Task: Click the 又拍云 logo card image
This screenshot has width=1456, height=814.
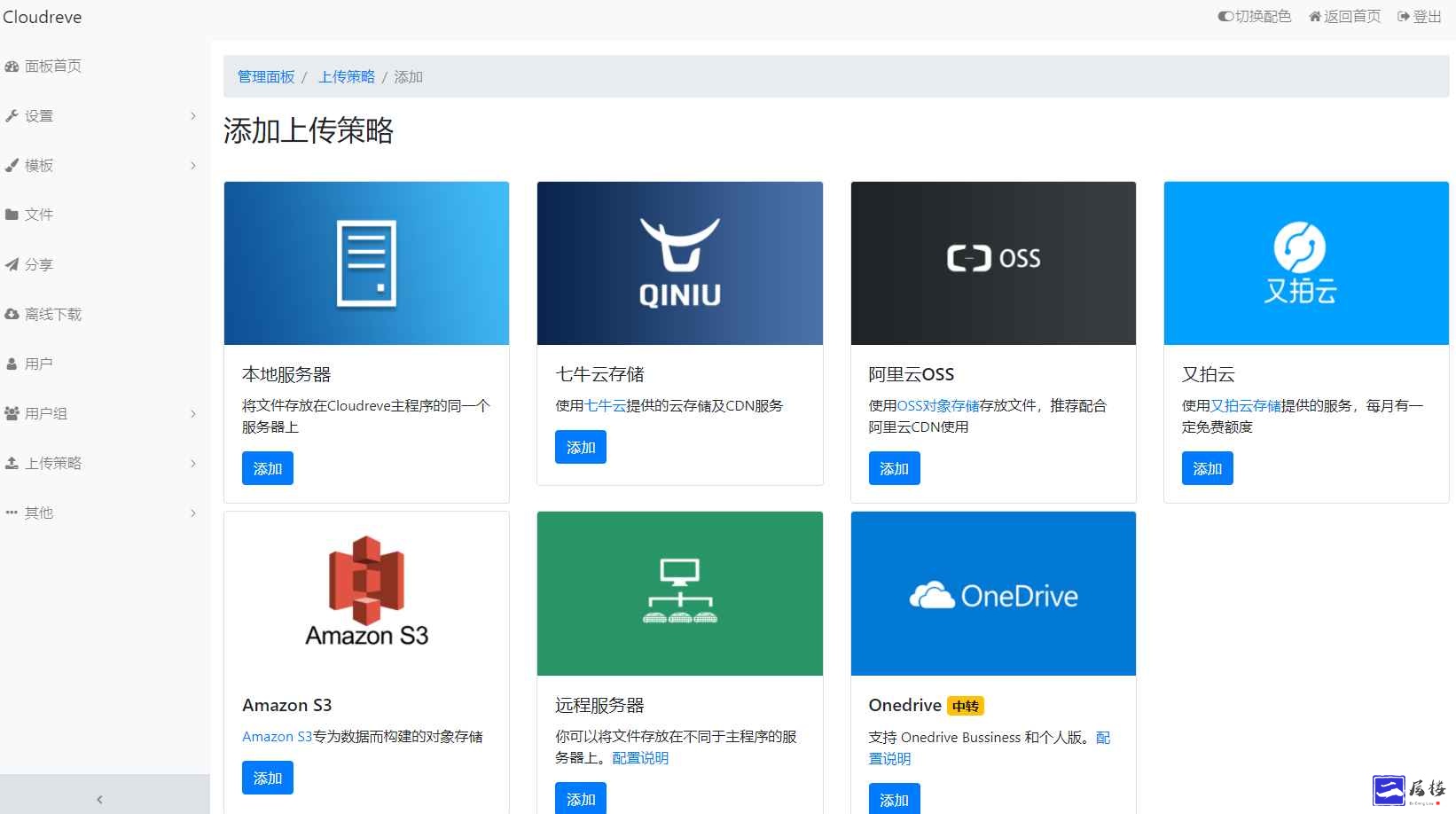Action: click(x=1306, y=263)
